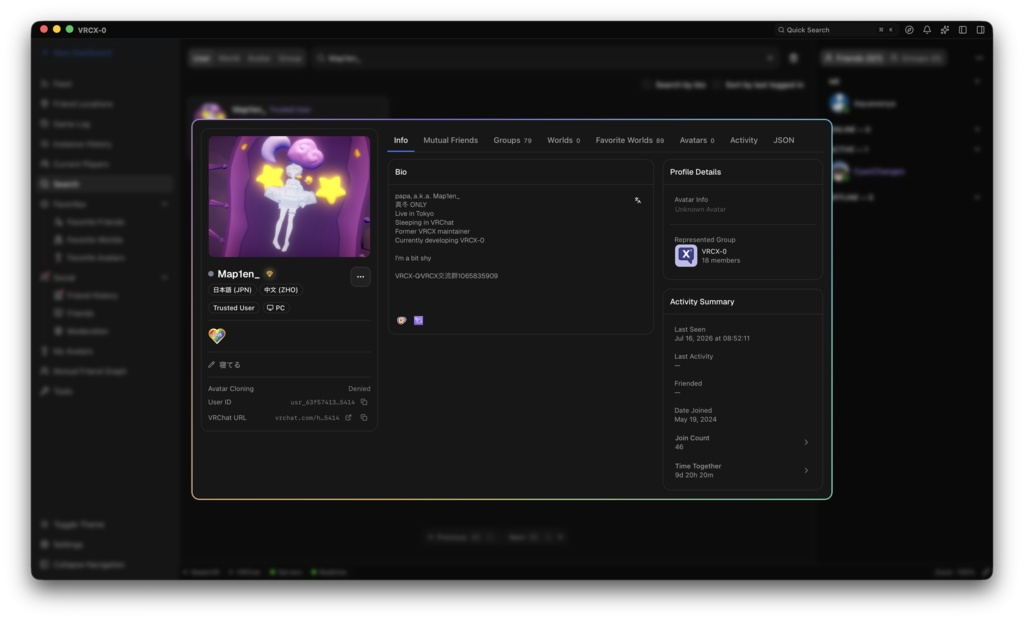Switch to the JSON tab
Viewport: 1024px width, 621px height.
(x=784, y=140)
